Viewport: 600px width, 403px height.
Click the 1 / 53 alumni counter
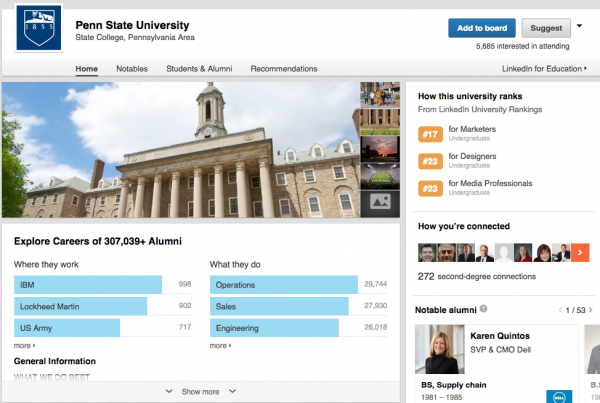click(x=576, y=310)
